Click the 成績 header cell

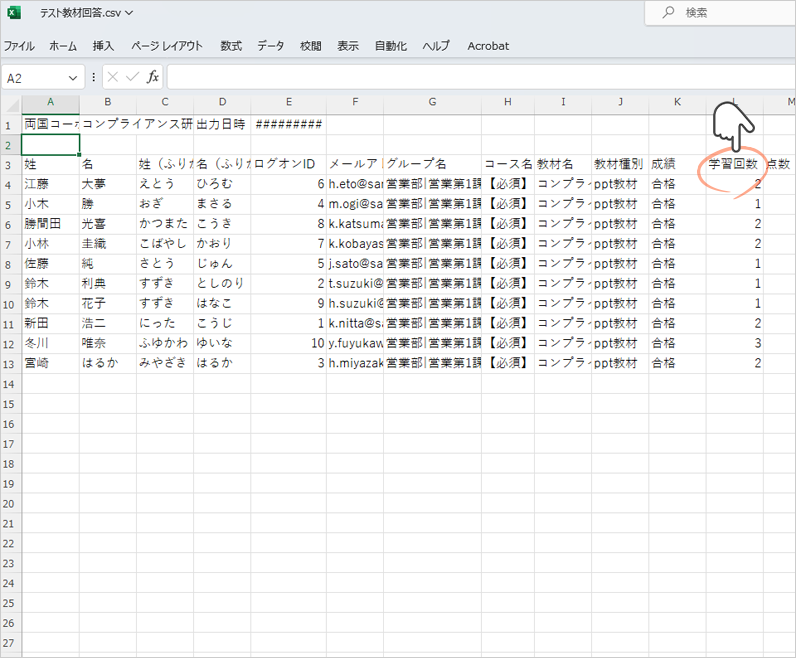click(x=677, y=164)
